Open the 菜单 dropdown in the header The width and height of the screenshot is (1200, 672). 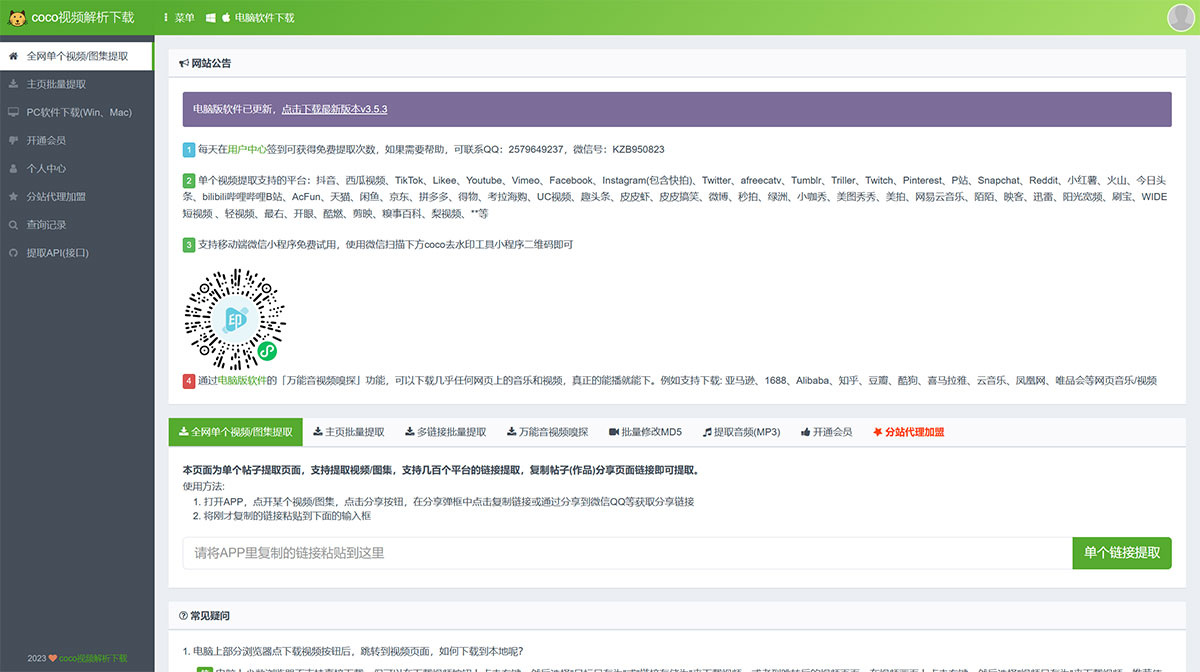coord(180,17)
